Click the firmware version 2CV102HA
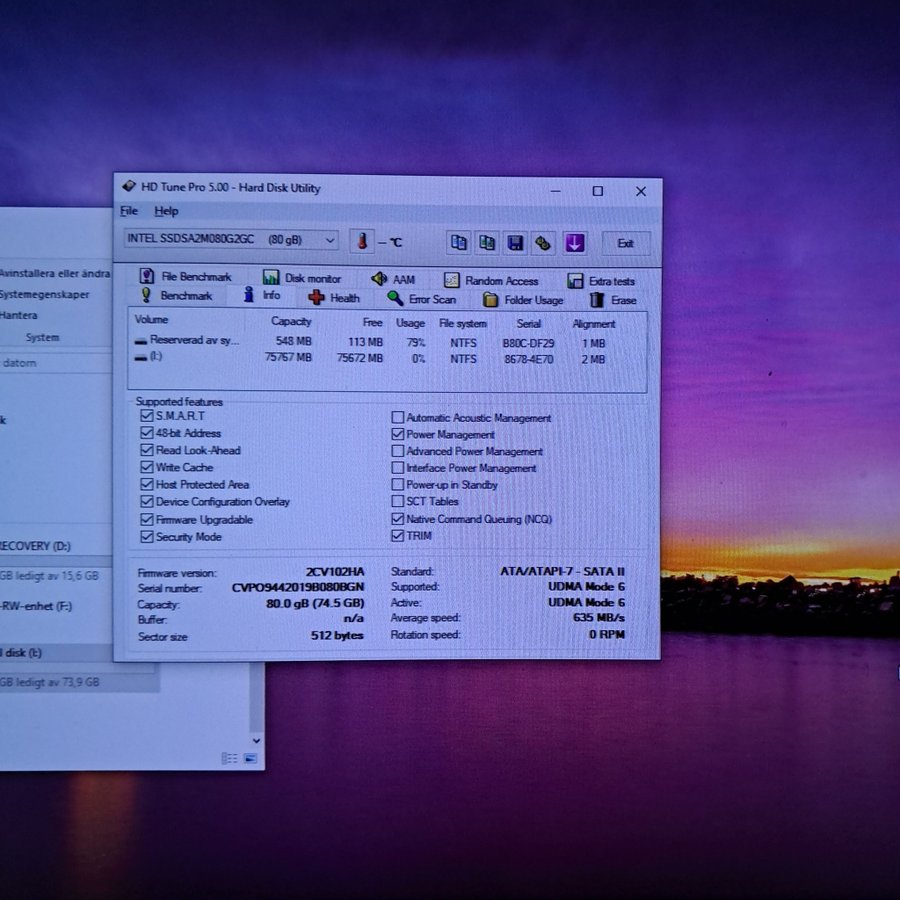The image size is (900, 900). [335, 572]
